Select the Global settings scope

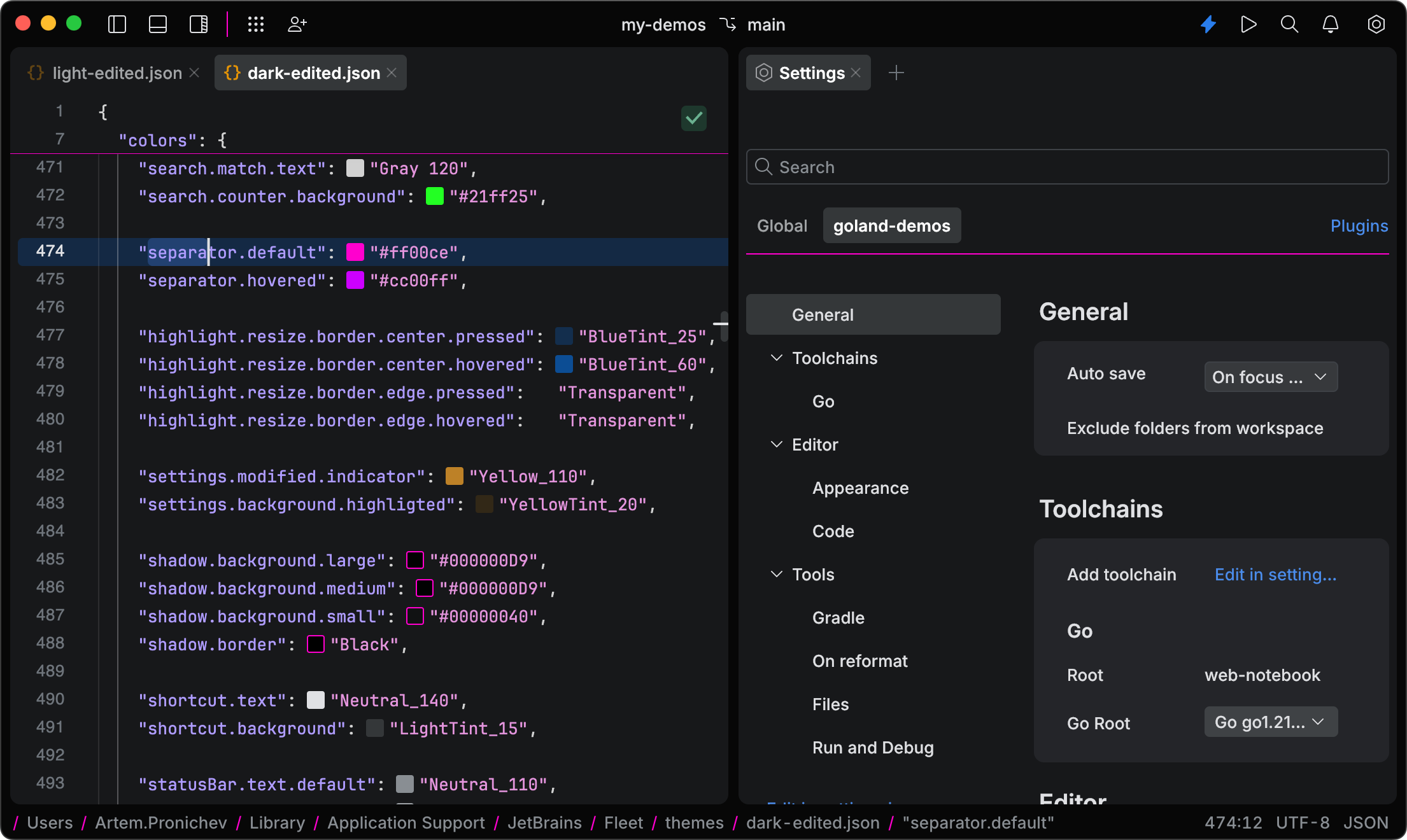pos(782,225)
